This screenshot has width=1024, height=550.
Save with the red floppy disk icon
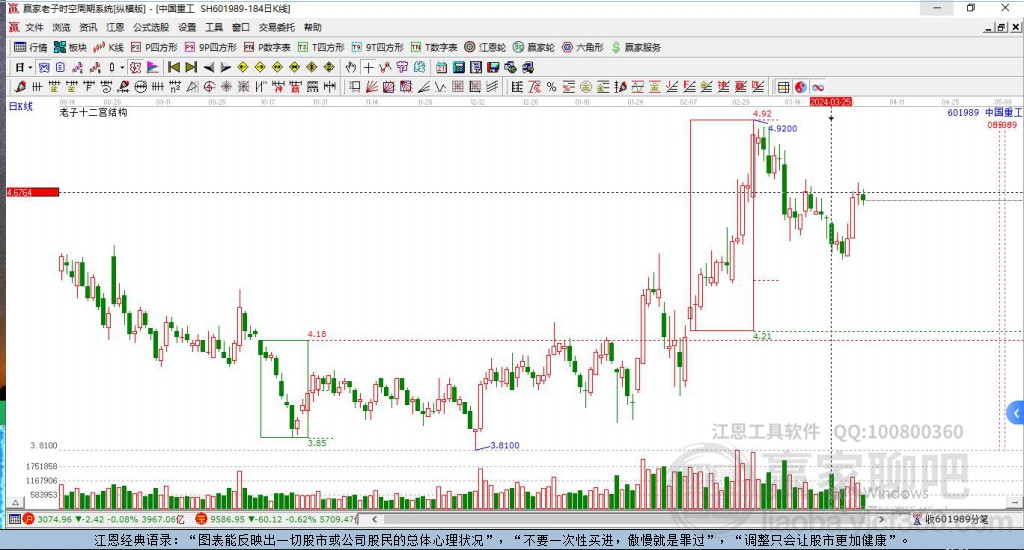click(x=493, y=67)
